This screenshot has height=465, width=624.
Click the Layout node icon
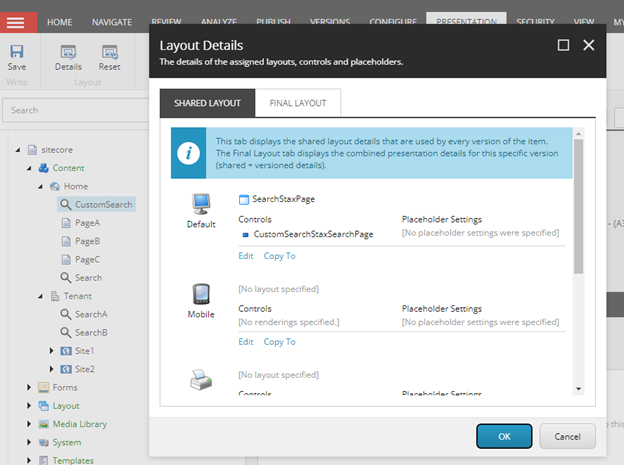point(43,406)
